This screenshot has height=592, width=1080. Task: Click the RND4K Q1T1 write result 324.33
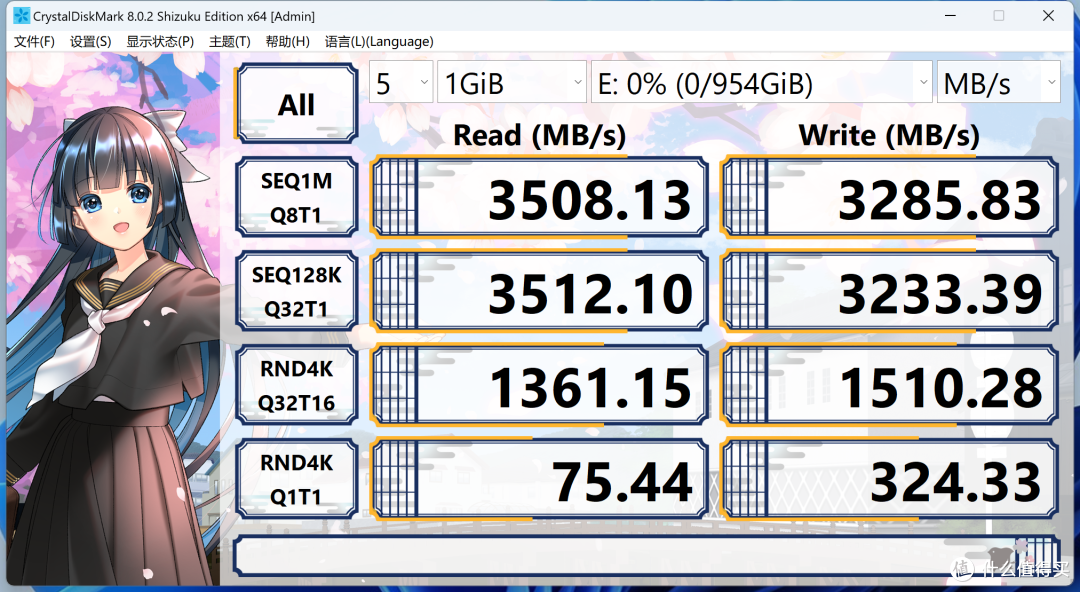(890, 479)
